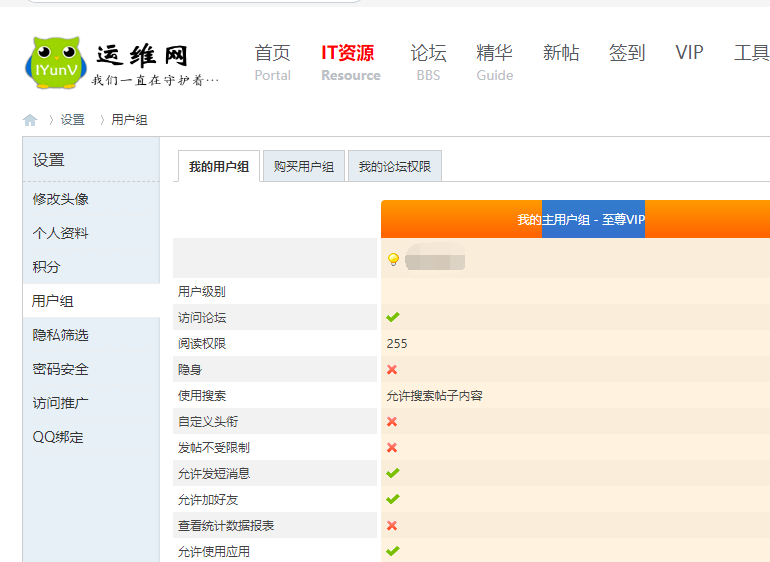Click the green check for 允许加好友

click(x=393, y=499)
